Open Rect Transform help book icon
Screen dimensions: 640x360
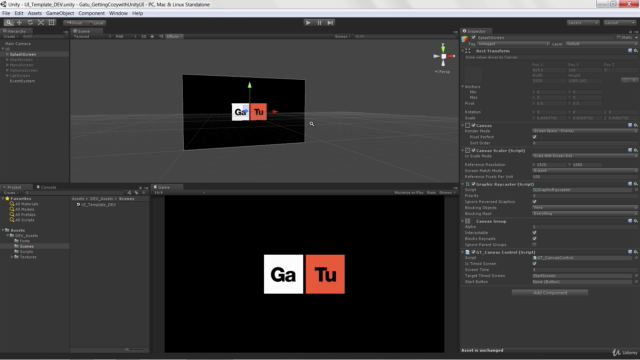click(x=630, y=51)
